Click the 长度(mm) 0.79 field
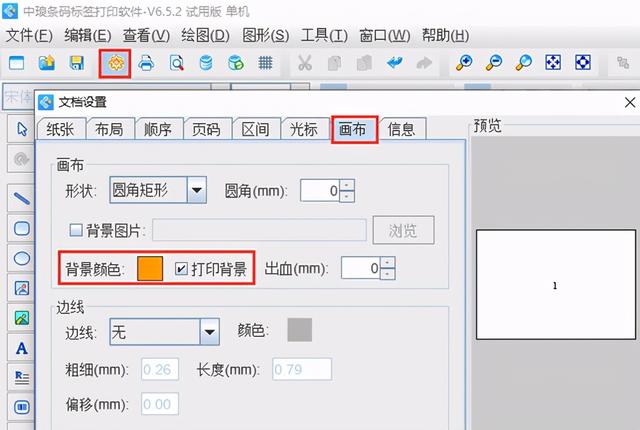This screenshot has width=640, height=430. (x=302, y=370)
